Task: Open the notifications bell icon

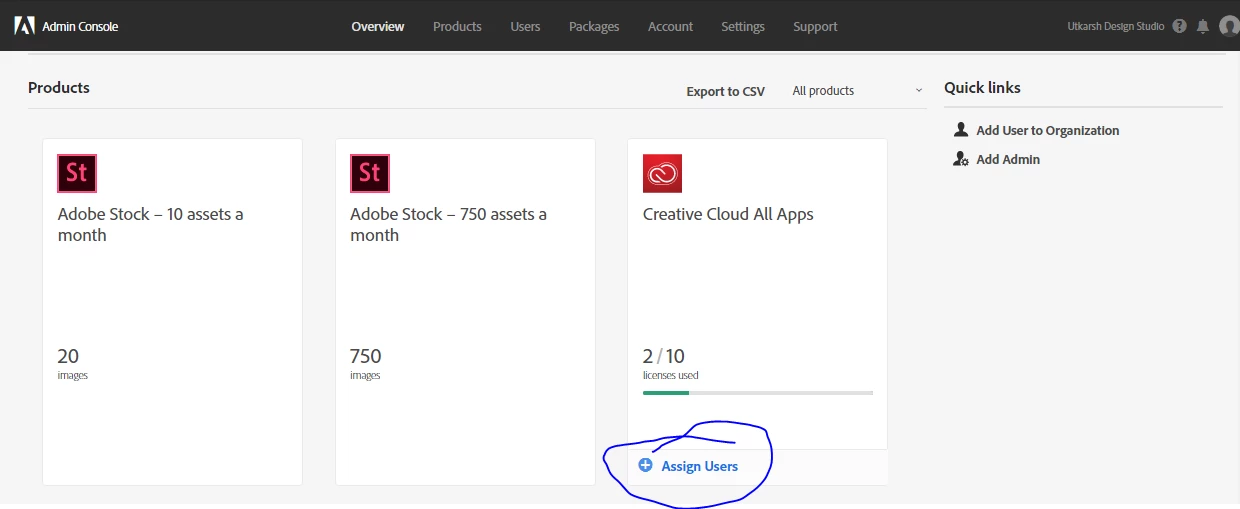Action: (x=1203, y=26)
